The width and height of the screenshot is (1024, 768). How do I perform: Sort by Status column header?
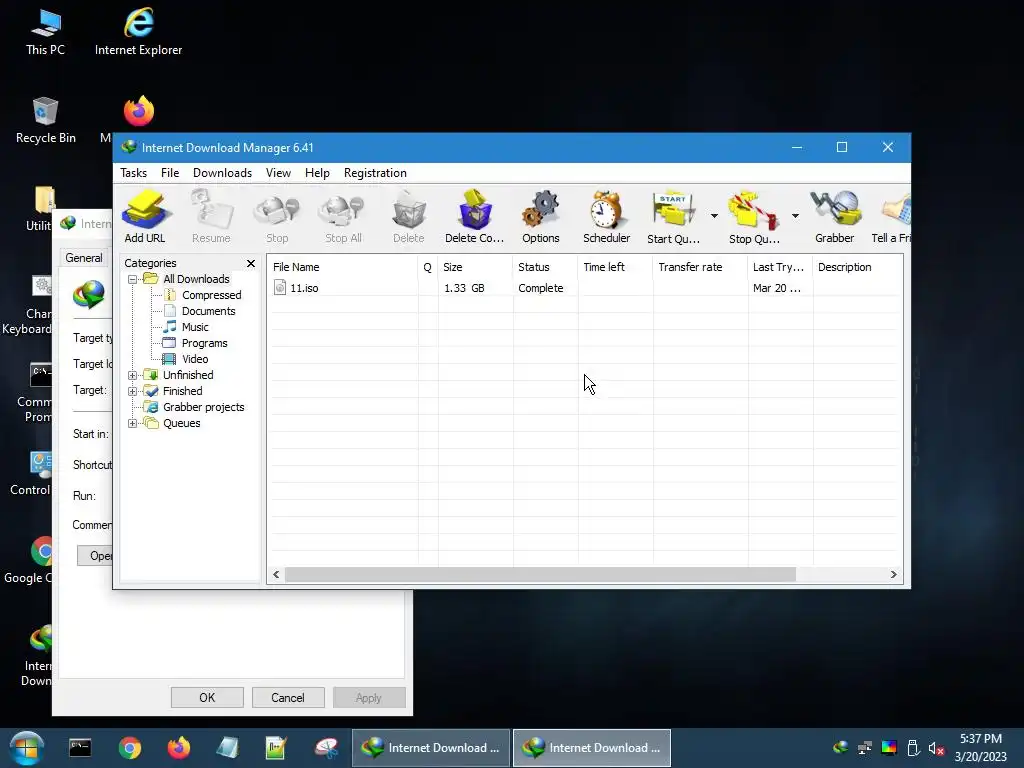click(x=545, y=267)
